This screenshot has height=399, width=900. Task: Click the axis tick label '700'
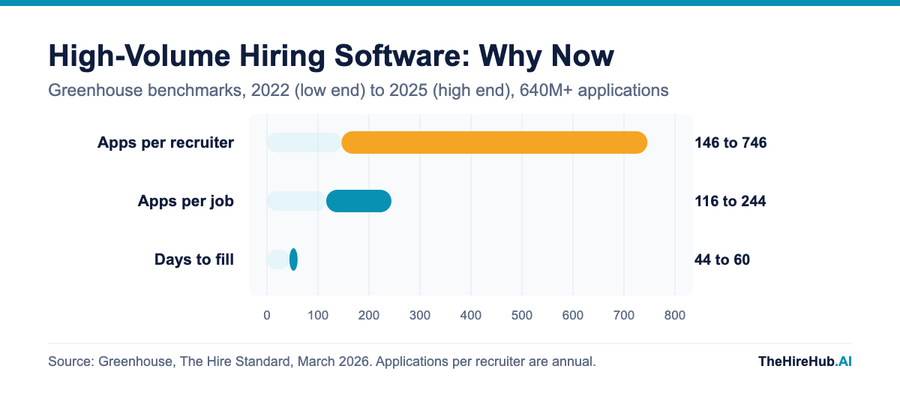point(624,315)
